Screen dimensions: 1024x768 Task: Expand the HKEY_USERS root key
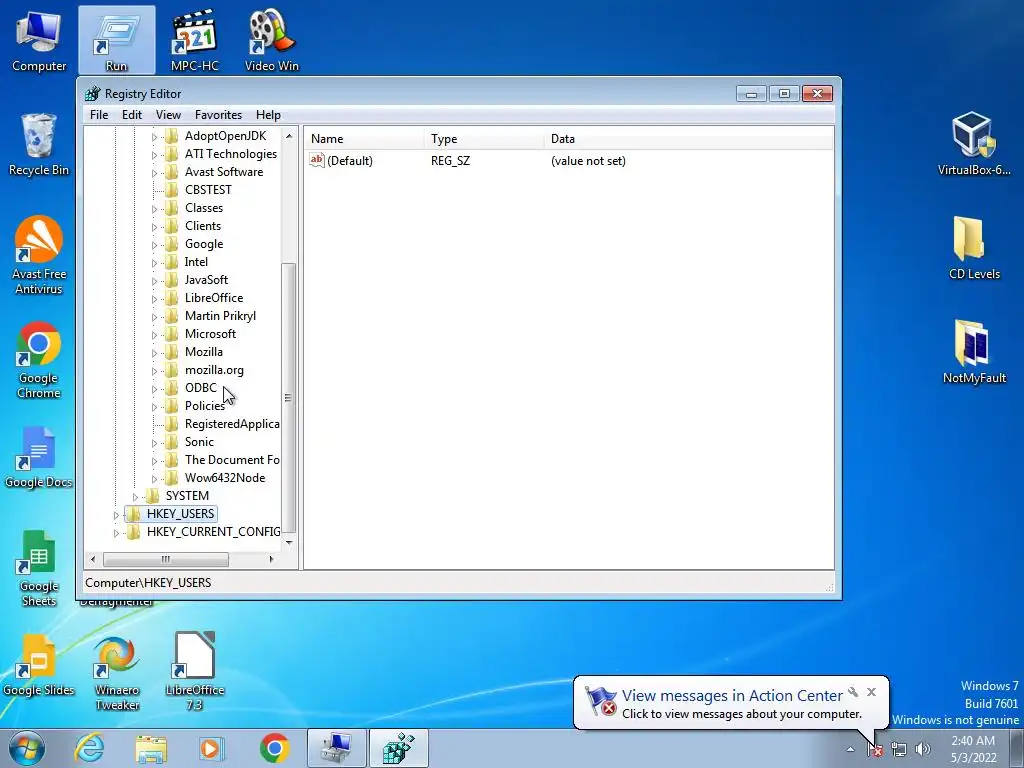click(x=116, y=515)
